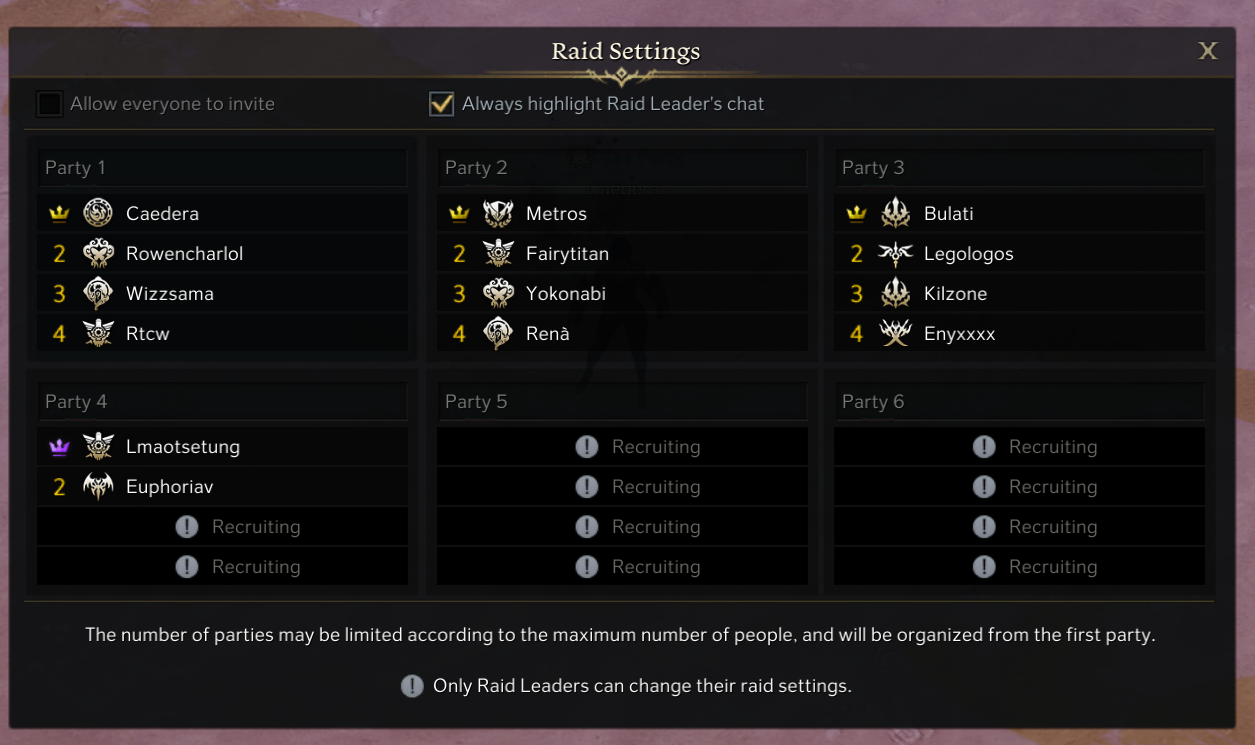Screen dimensions: 1255x745
Task: Select the Party 5 header
Action: click(x=621, y=401)
